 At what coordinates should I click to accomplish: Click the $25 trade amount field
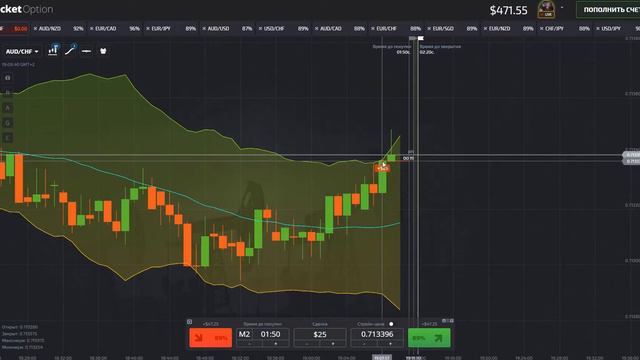click(x=320, y=334)
